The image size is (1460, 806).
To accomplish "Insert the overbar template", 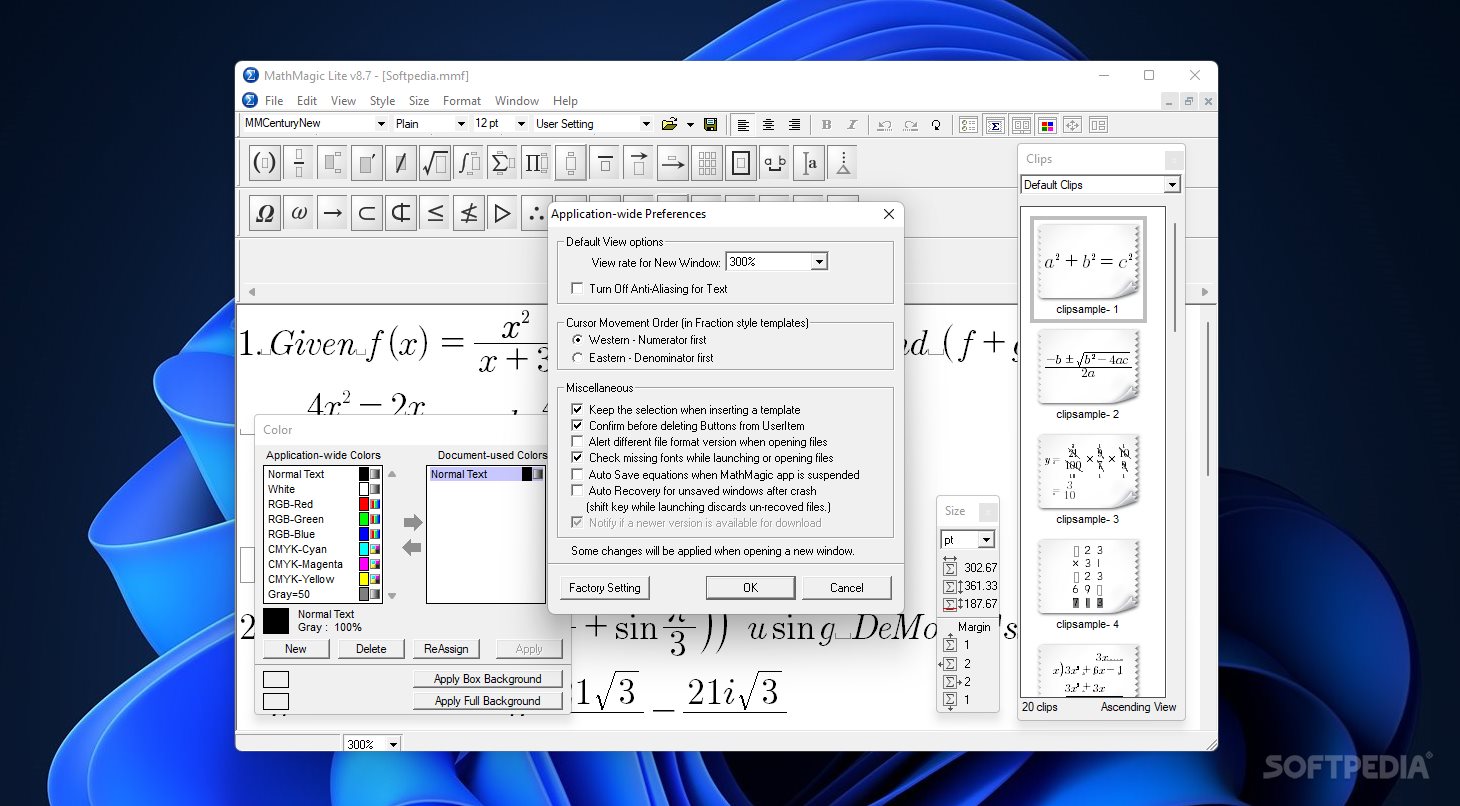I will 605,162.
